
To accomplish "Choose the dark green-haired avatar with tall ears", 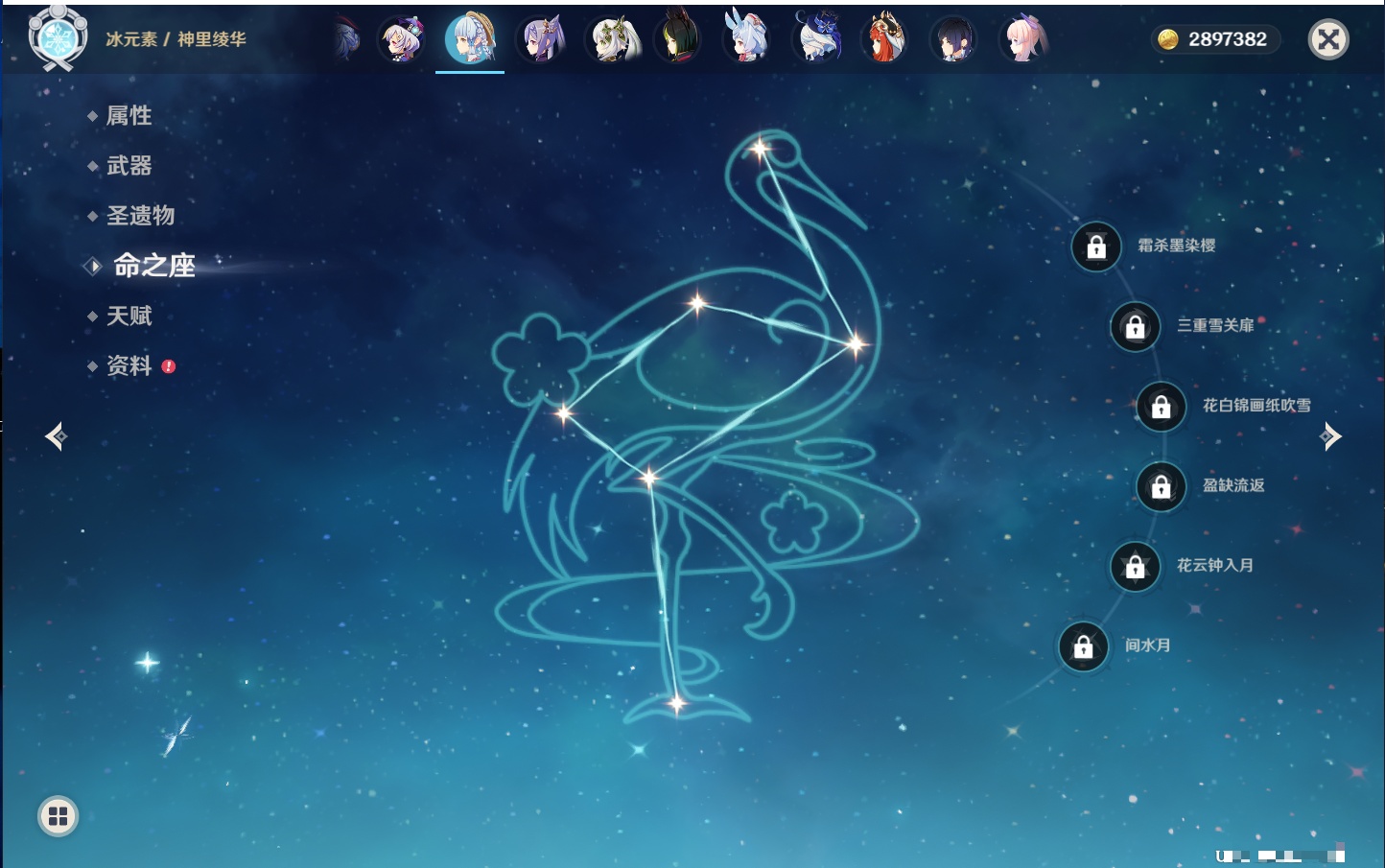I will click(678, 39).
